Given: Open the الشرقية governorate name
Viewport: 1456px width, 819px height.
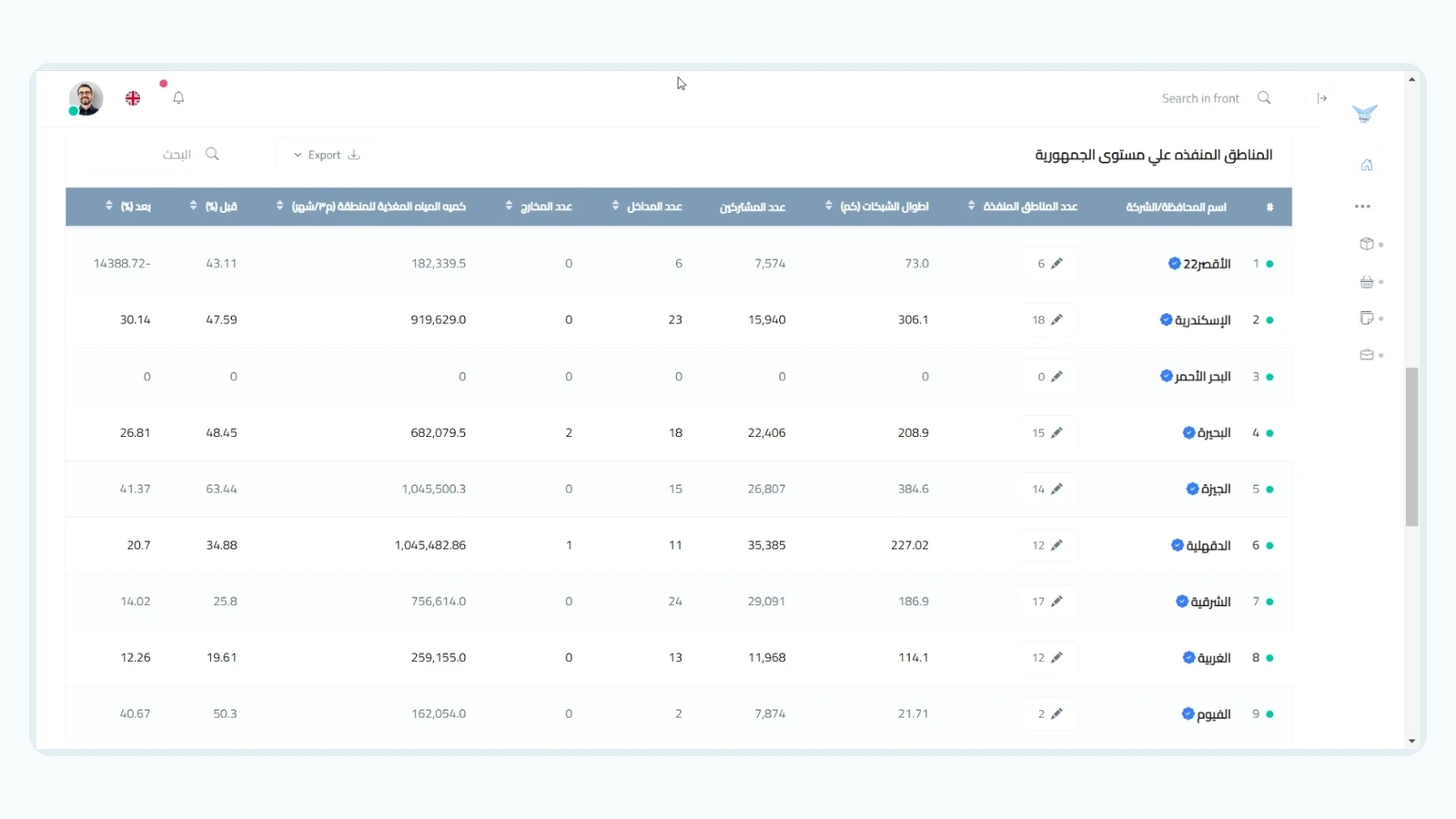Looking at the screenshot, I should pyautogui.click(x=1210, y=602).
